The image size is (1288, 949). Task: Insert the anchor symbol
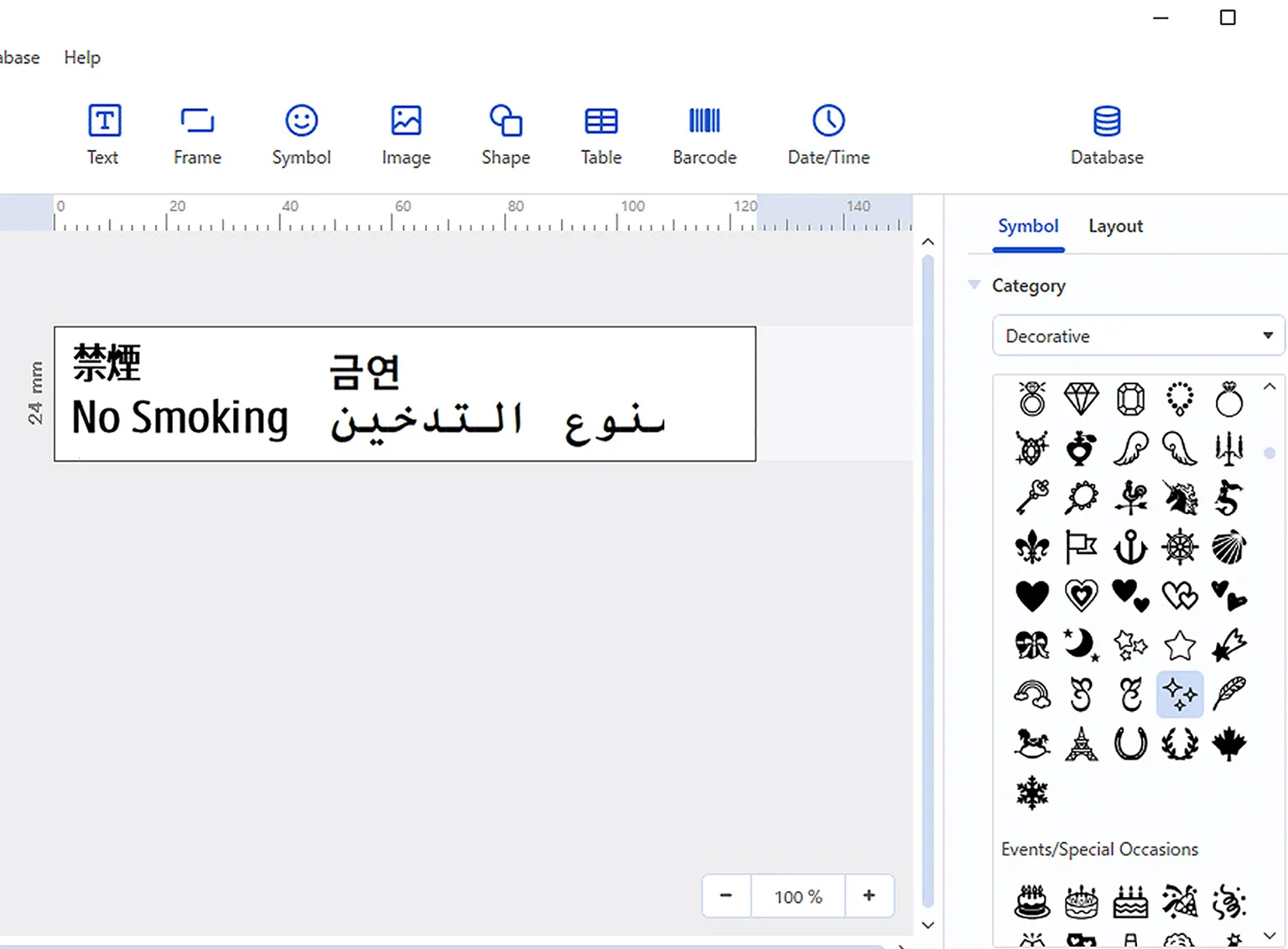point(1130,547)
